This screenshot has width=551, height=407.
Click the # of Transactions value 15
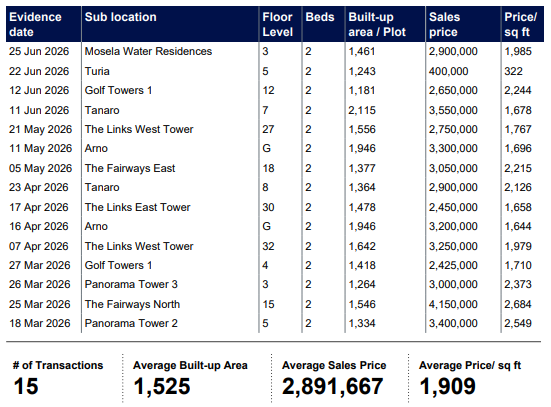coord(26,386)
